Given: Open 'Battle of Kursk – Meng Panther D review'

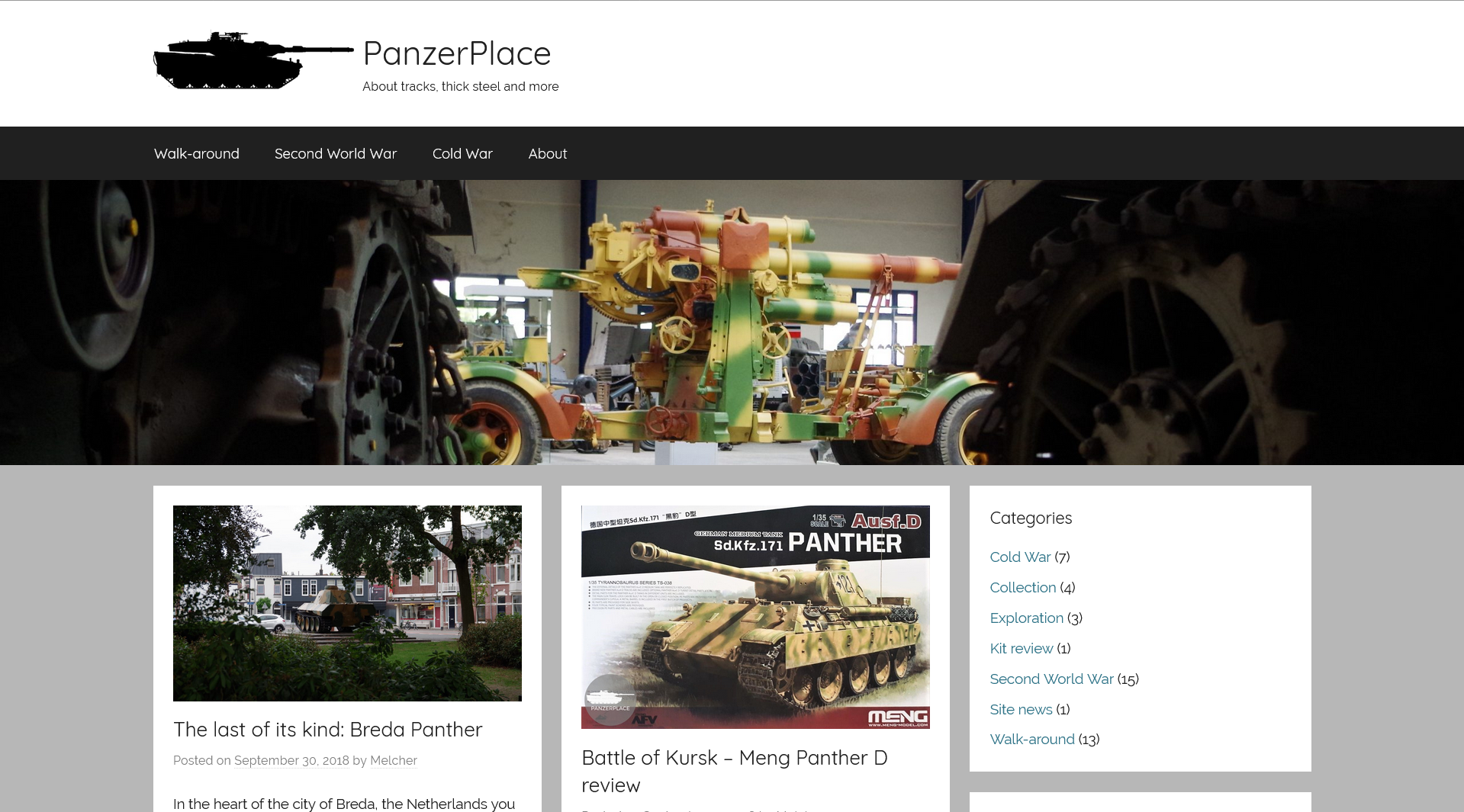Looking at the screenshot, I should coord(735,771).
